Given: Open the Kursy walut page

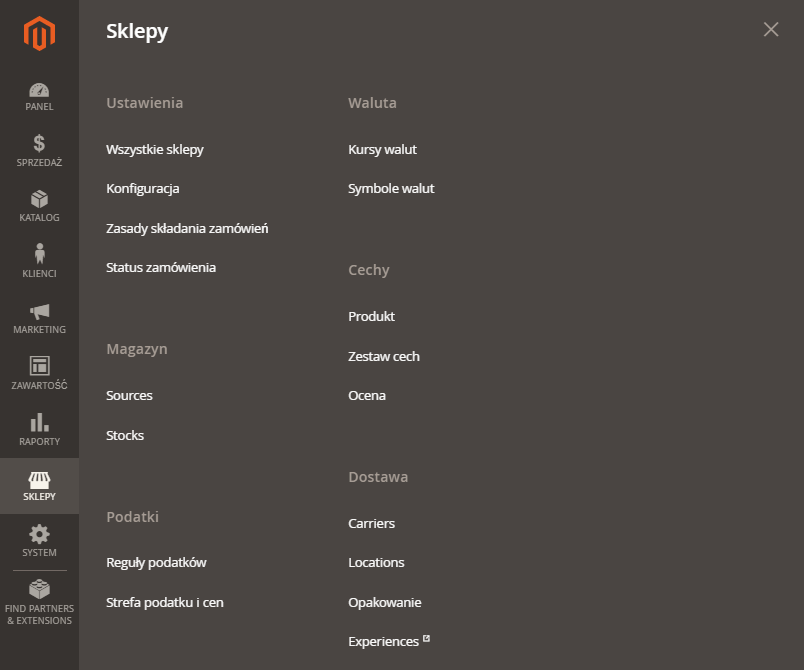Looking at the screenshot, I should pos(384,148).
